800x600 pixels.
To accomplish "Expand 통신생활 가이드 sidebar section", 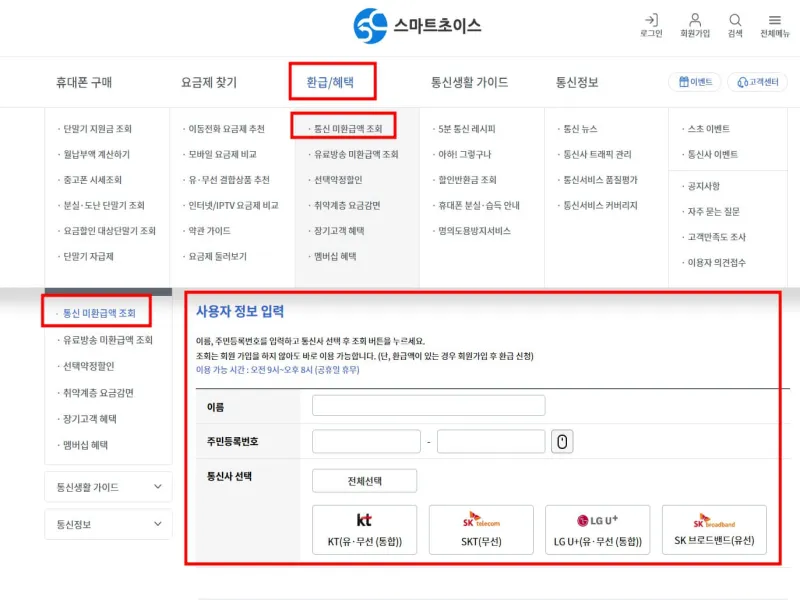I will click(108, 487).
